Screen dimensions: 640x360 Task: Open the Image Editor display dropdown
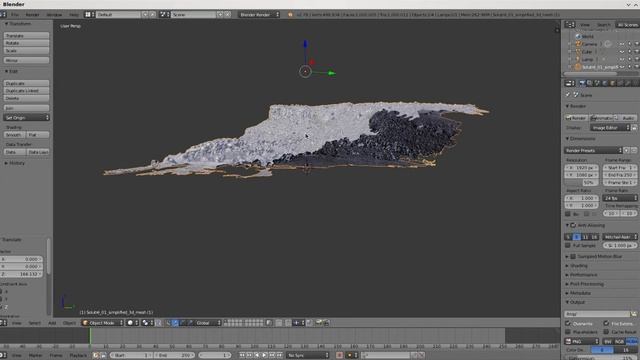tap(611, 128)
